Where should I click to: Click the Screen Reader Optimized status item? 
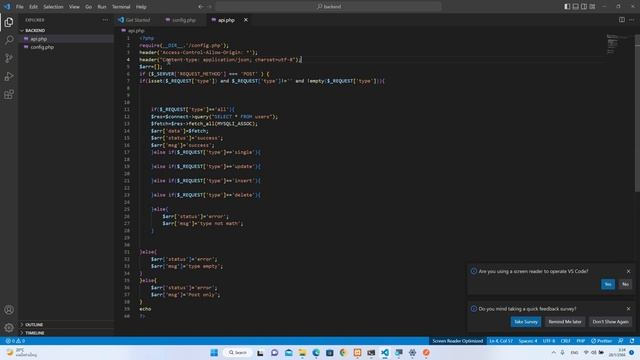458,341
